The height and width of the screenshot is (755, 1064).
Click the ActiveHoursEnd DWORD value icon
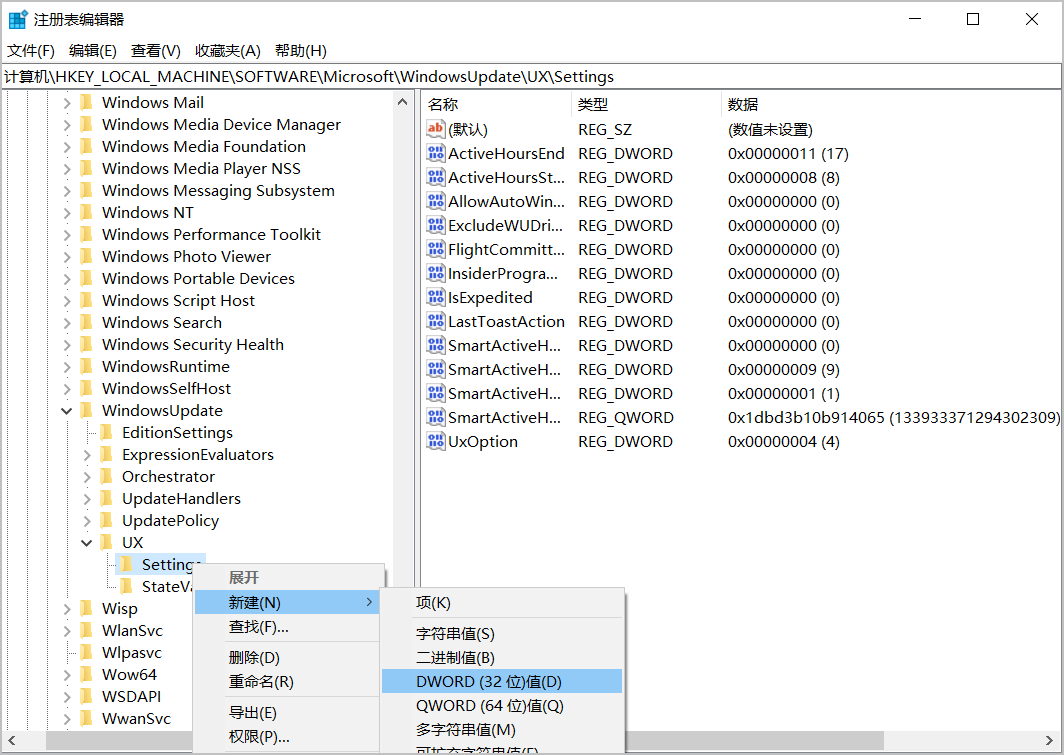(435, 154)
